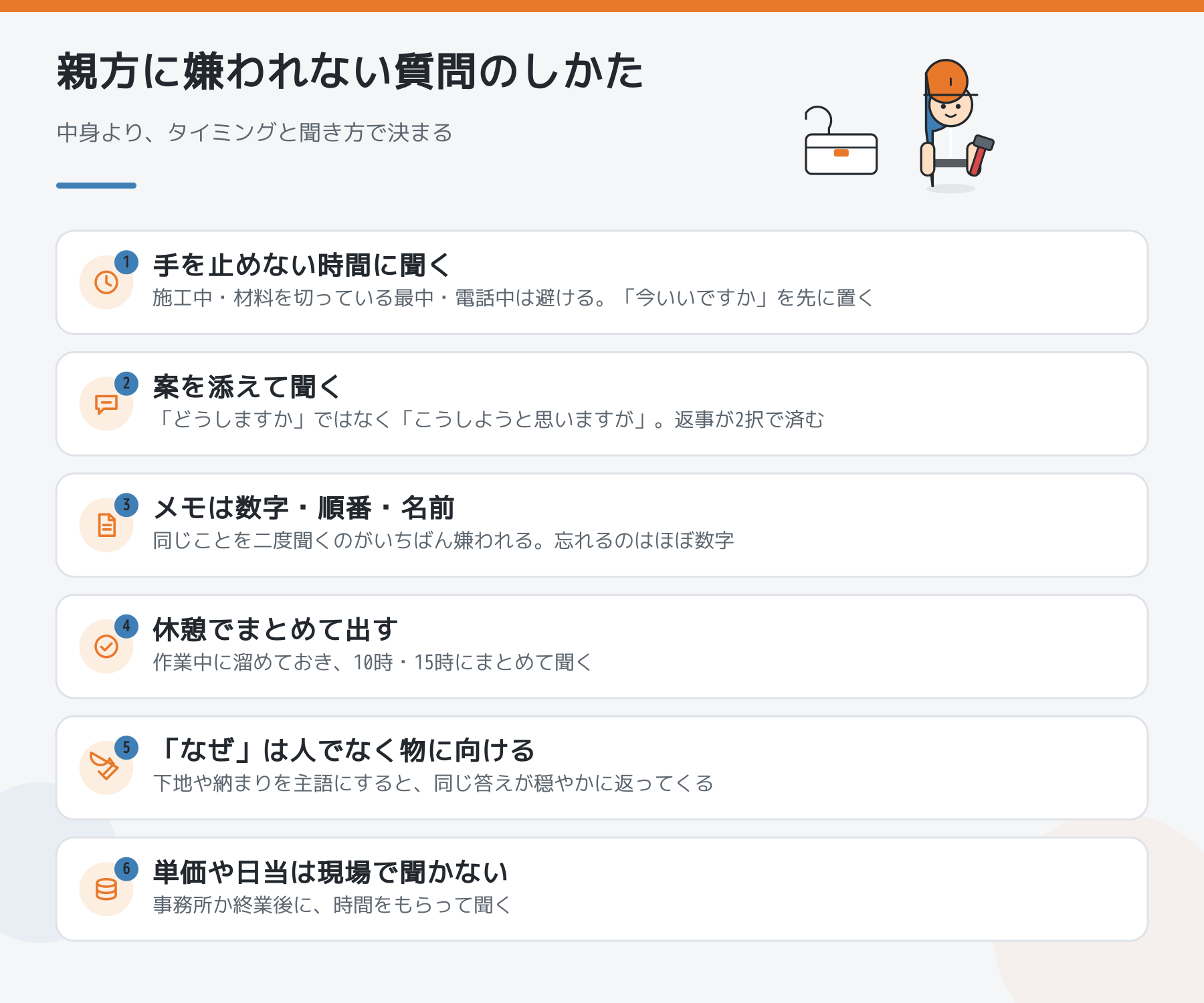Click the checkmark circle icon in card 4
This screenshot has width=1204, height=1003.
(x=106, y=647)
